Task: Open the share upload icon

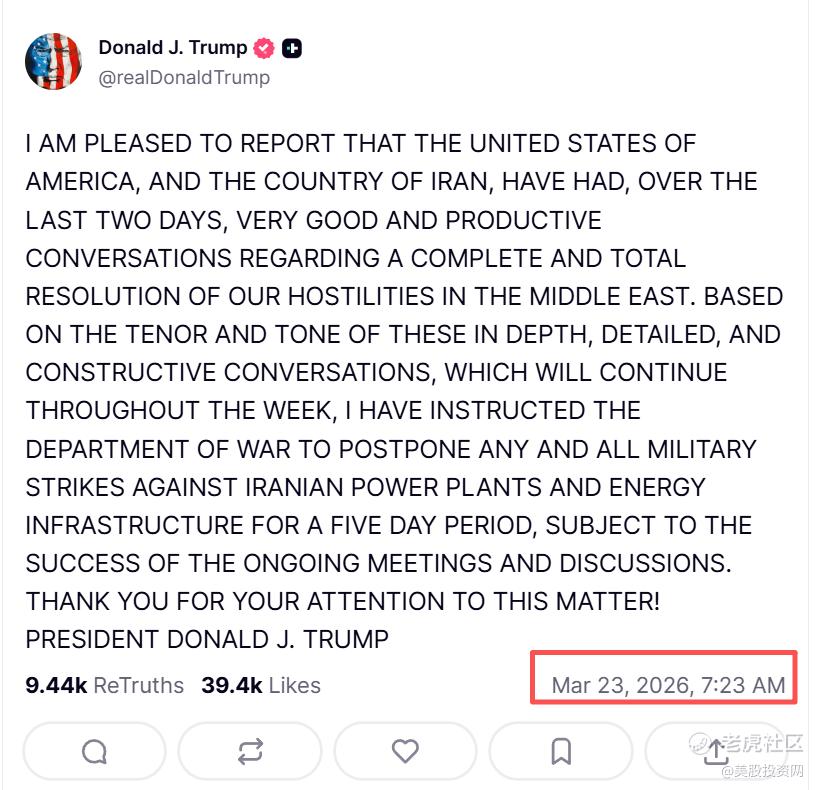Action: click(716, 750)
